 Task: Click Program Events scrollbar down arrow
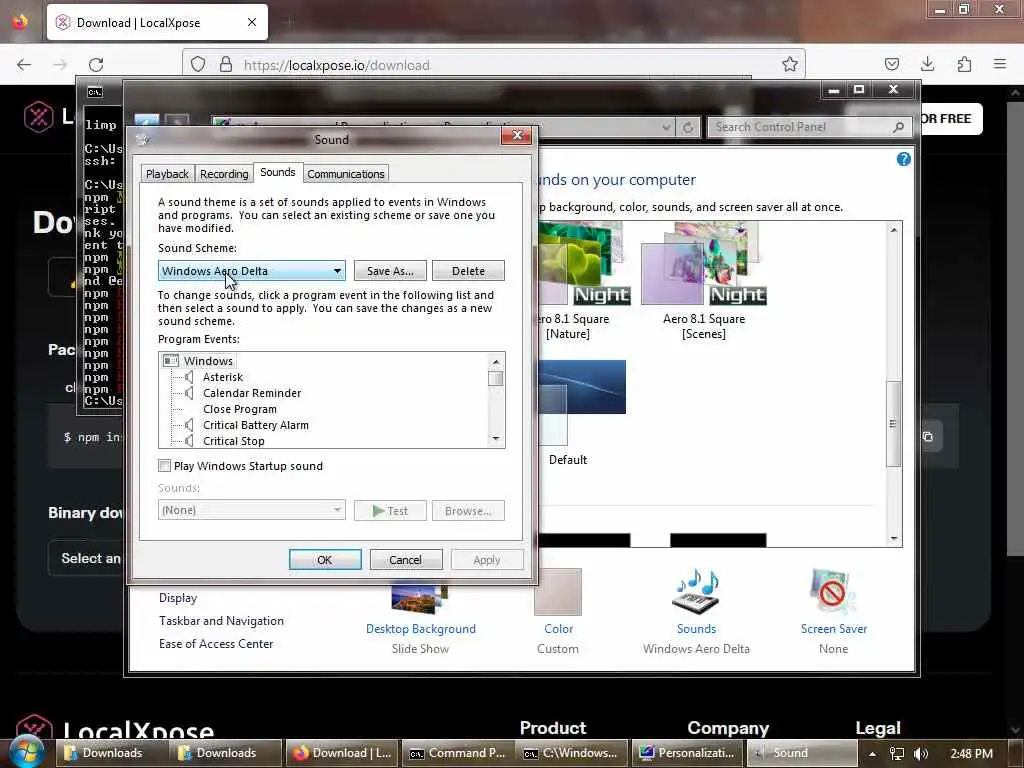[496, 439]
